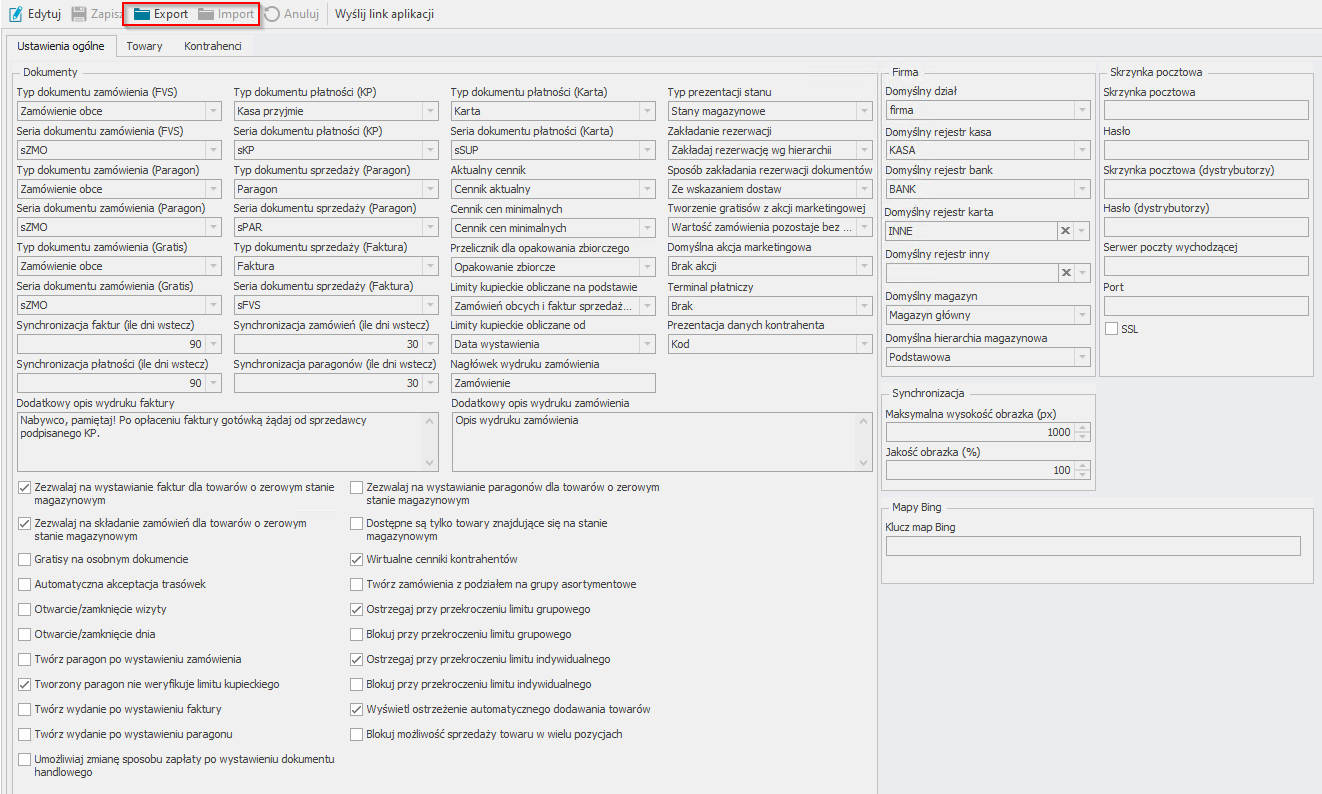This screenshot has width=1322, height=794.
Task: Switch to the Towary tab
Action: pyautogui.click(x=145, y=46)
